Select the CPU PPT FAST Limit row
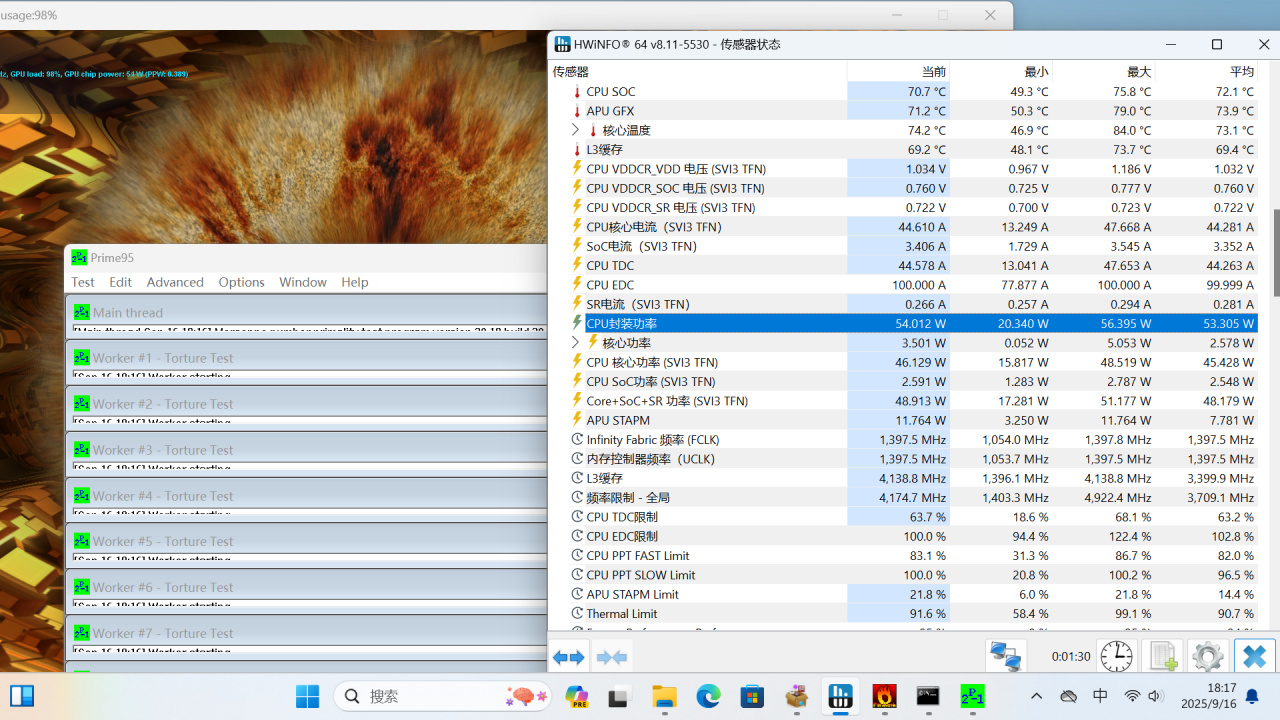Image resolution: width=1280 pixels, height=720 pixels. click(x=903, y=555)
